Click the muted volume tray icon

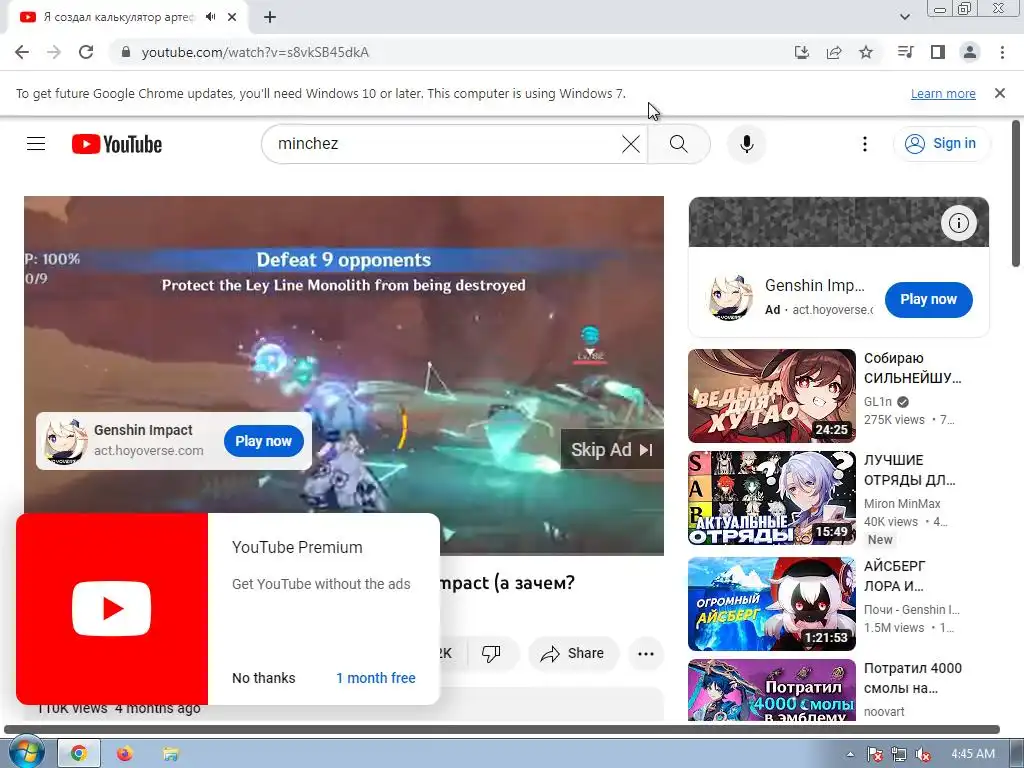(923, 754)
